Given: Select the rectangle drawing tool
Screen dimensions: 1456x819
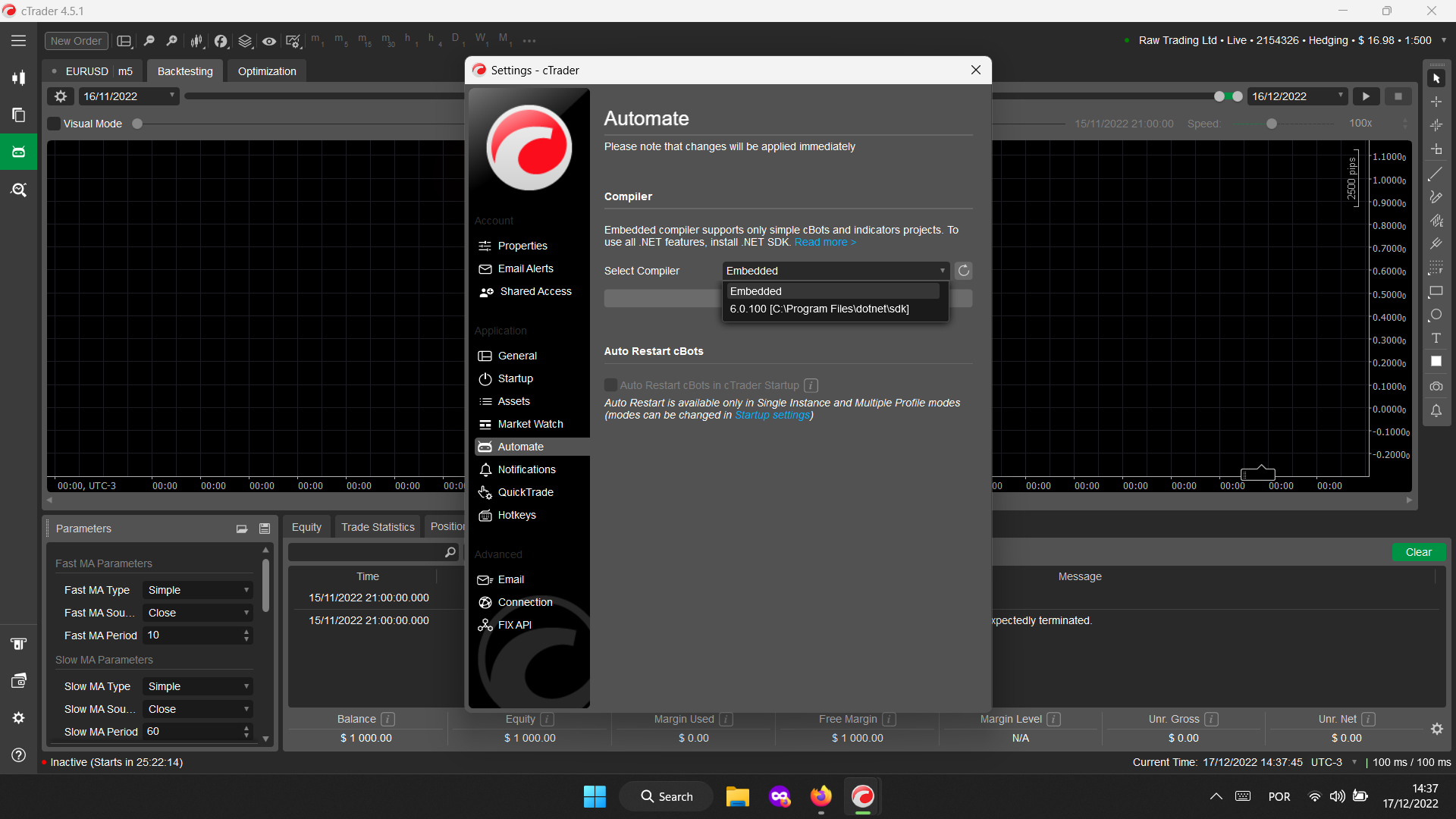Looking at the screenshot, I should point(1436,292).
